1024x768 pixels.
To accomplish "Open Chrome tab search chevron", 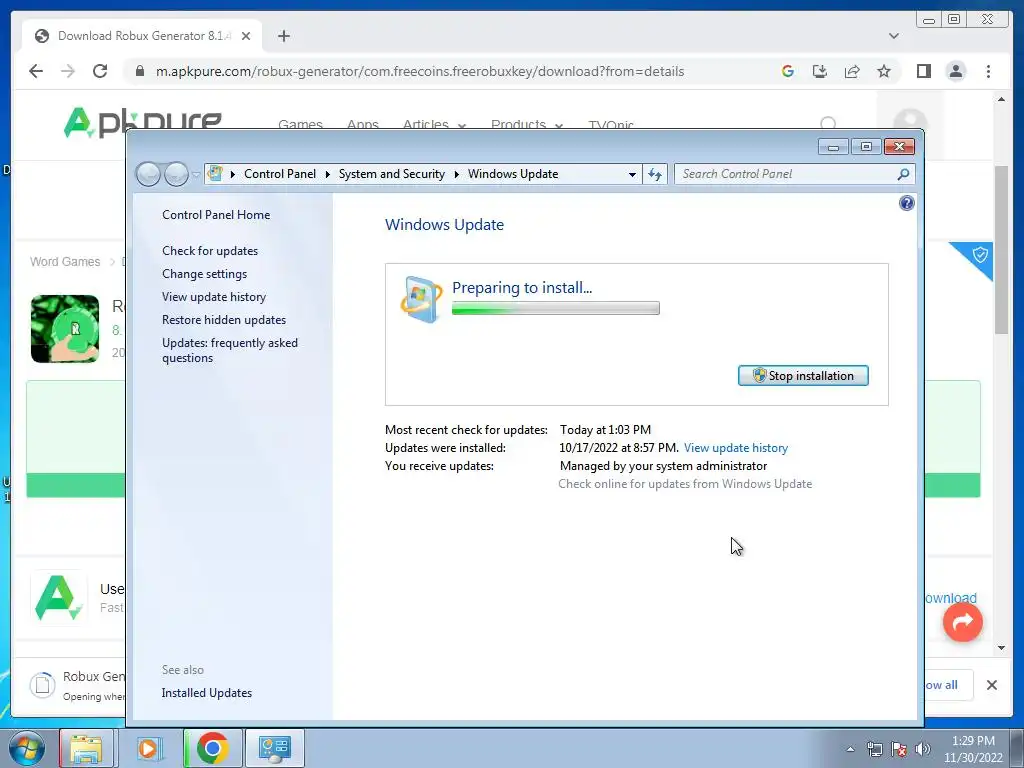I will point(893,36).
